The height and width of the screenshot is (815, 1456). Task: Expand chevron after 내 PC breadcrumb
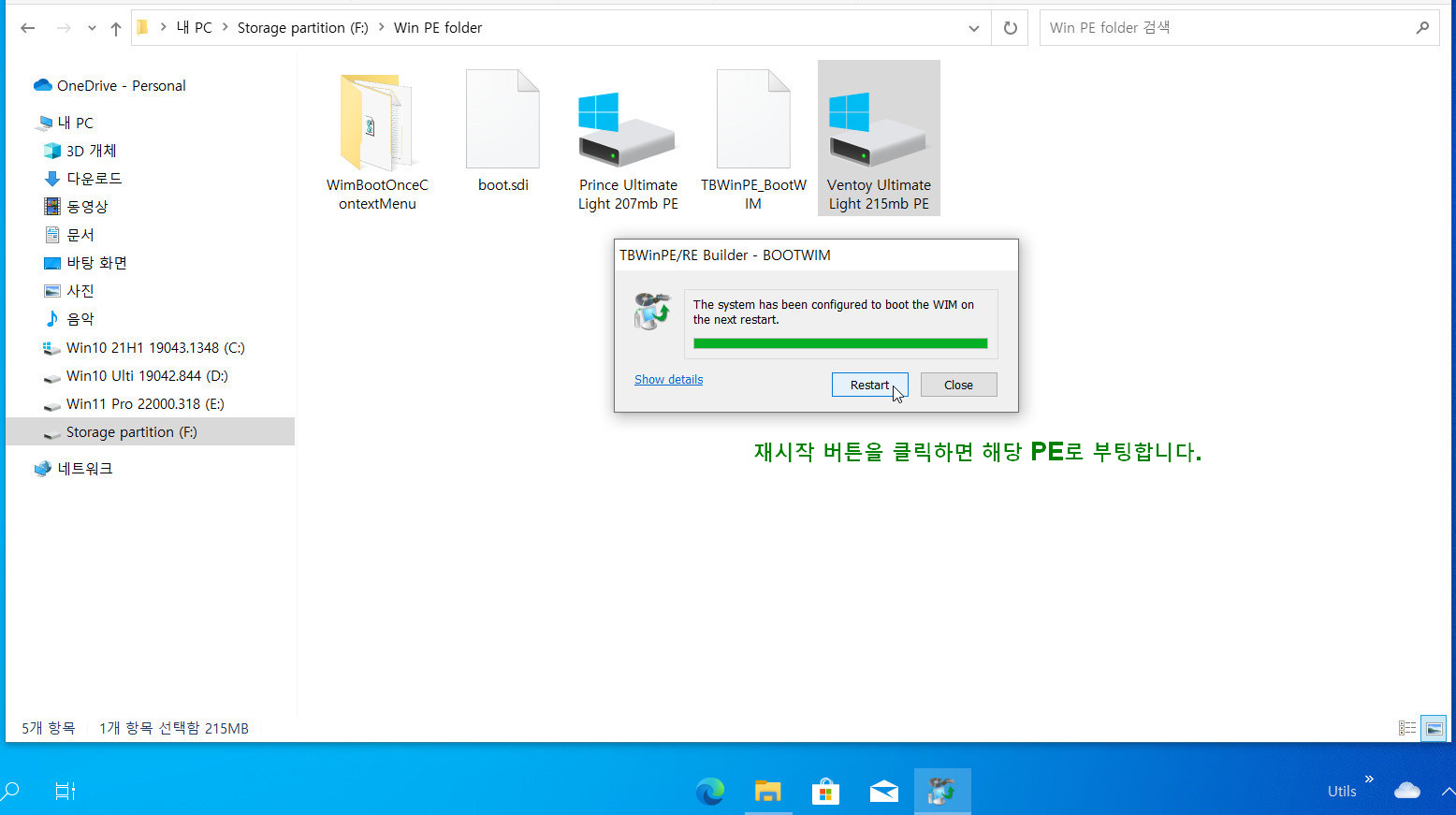[x=226, y=28]
